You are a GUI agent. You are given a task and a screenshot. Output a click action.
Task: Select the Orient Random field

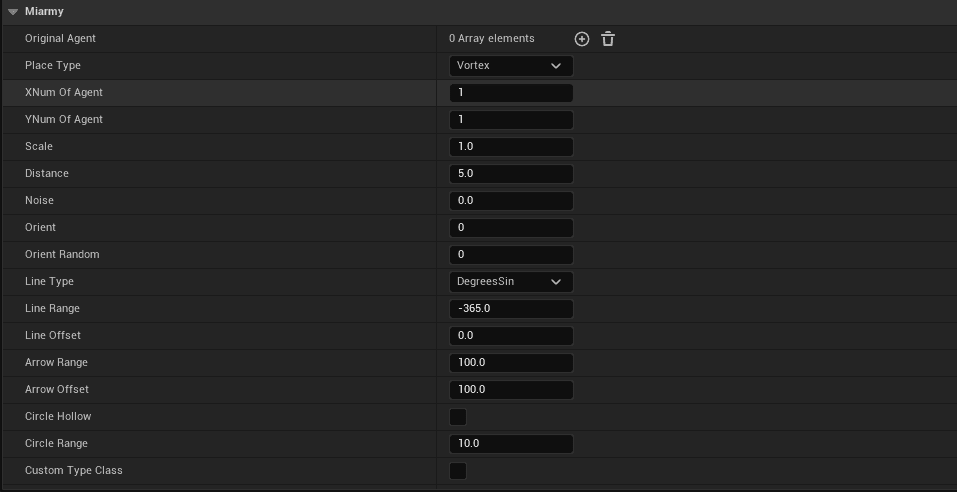click(x=511, y=255)
